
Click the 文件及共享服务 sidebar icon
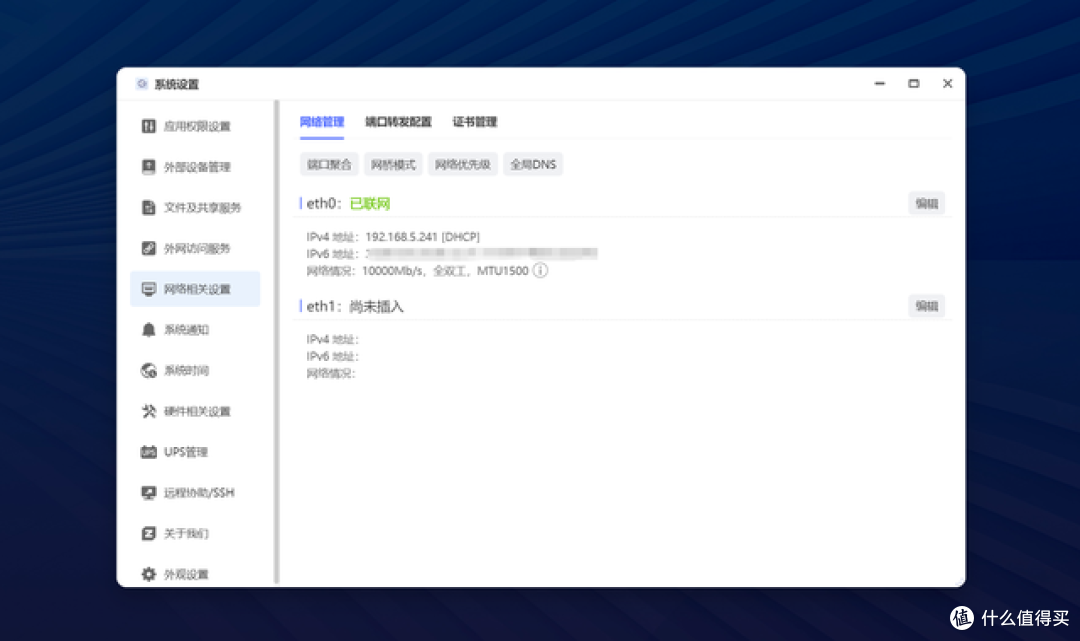click(148, 207)
